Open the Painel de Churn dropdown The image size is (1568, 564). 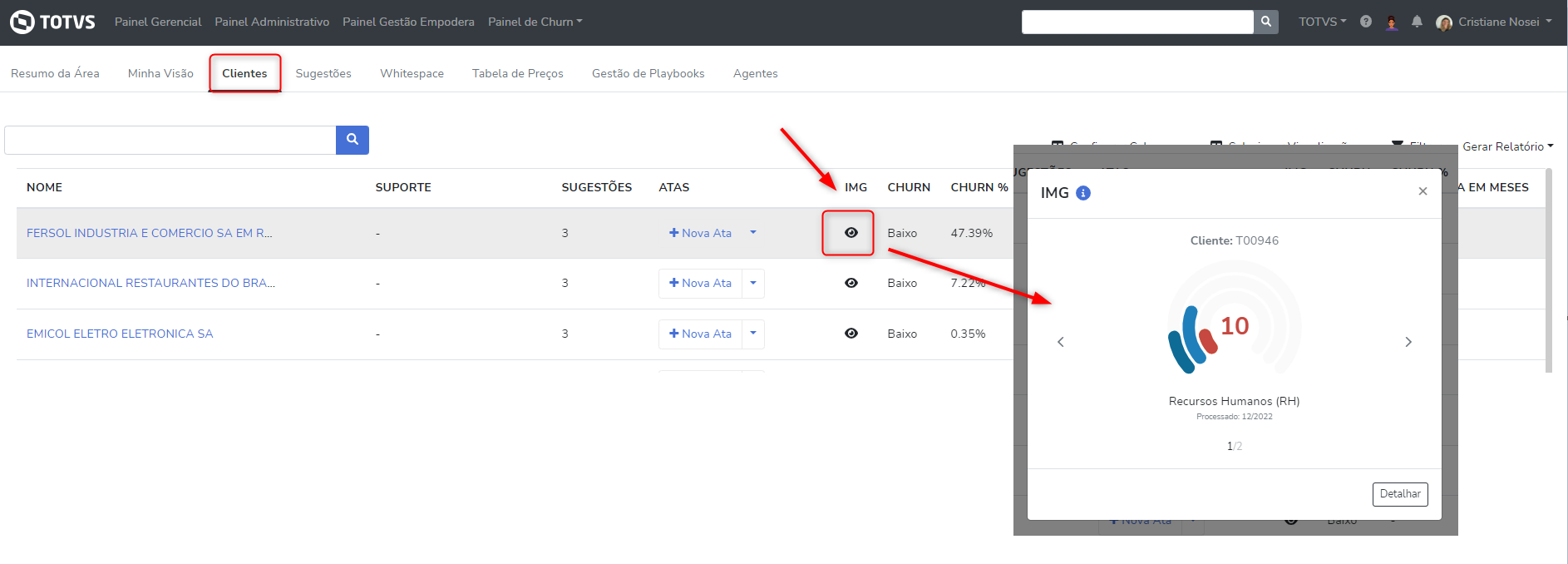[535, 22]
